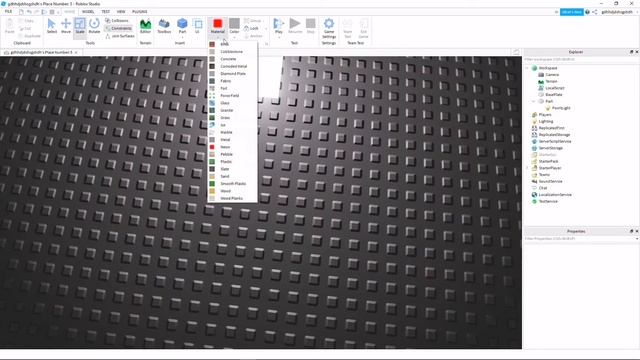Choose Neon material
The width and height of the screenshot is (640, 360).
[x=232, y=147]
